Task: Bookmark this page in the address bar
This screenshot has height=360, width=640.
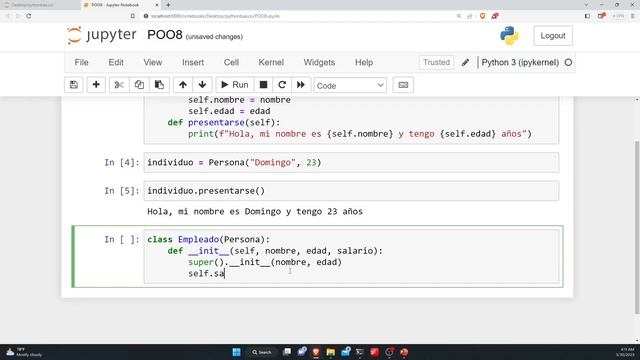Action: pos(133,16)
